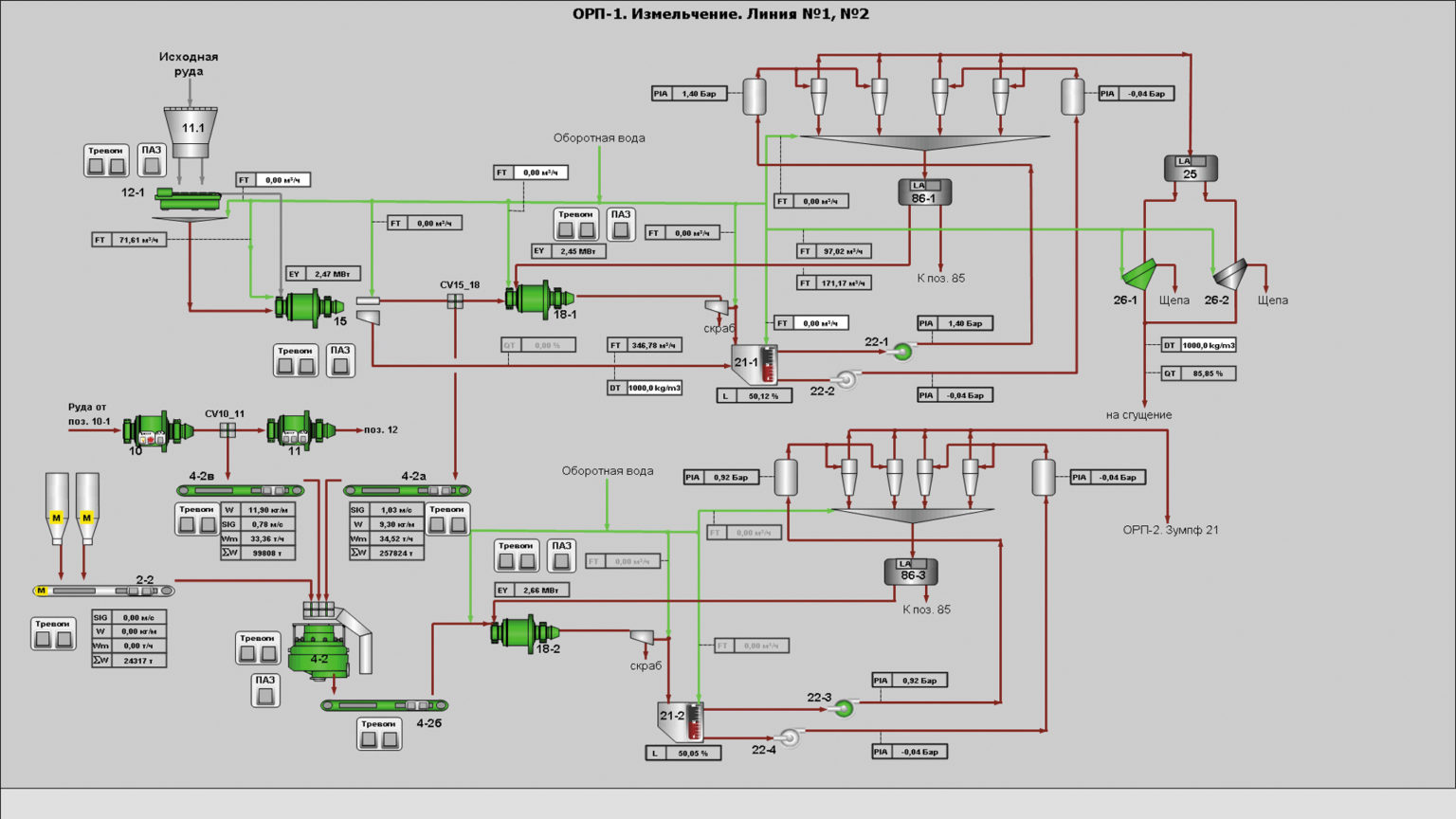
Task: Select pump 22-1 green indicator
Action: click(902, 353)
